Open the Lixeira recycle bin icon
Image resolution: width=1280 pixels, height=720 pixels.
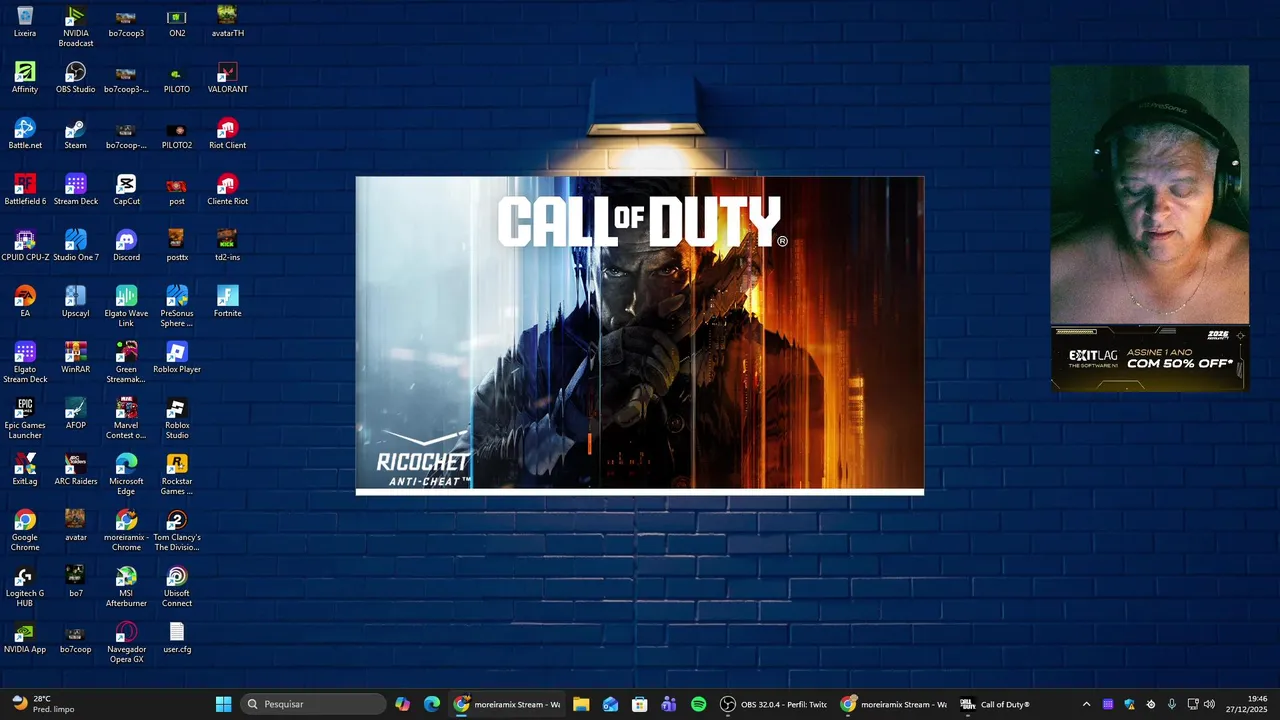click(x=25, y=22)
